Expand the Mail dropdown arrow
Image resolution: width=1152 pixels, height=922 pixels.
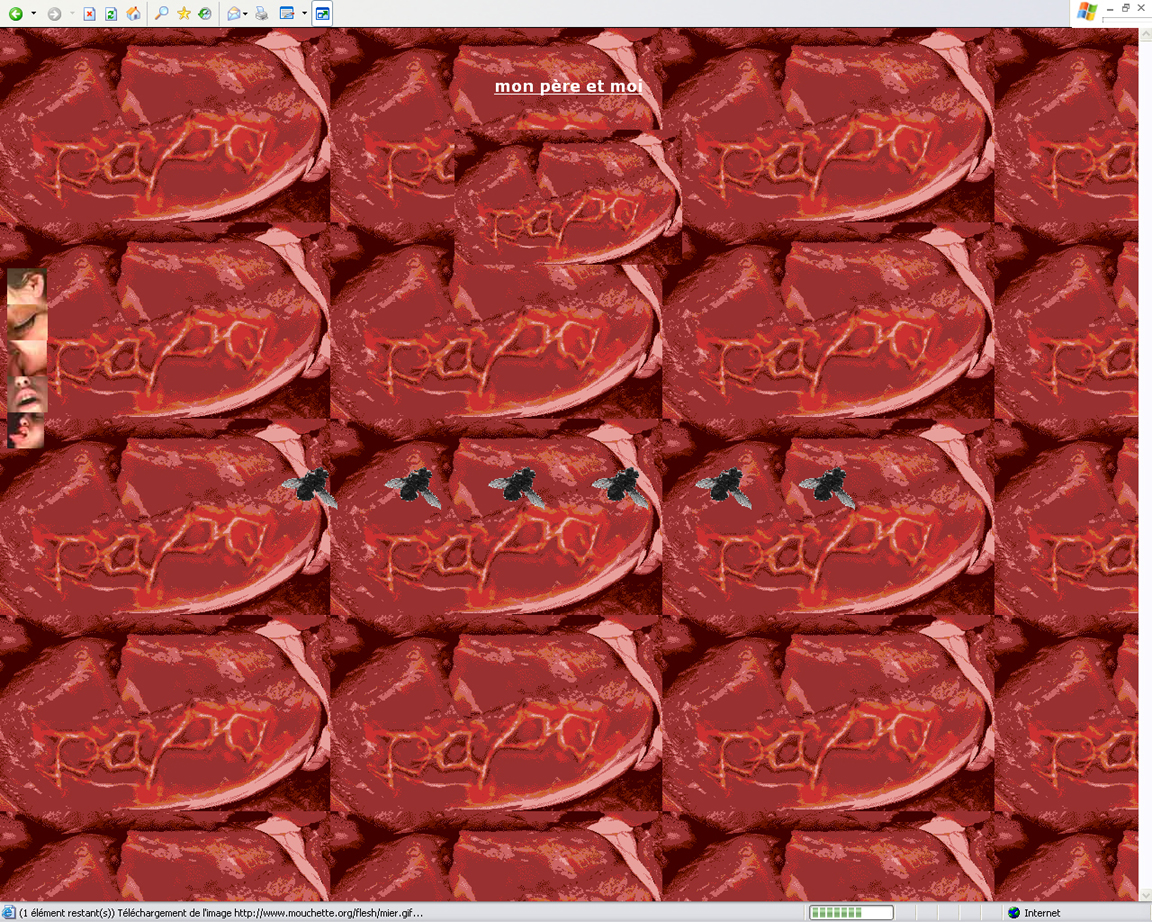pyautogui.click(x=245, y=14)
